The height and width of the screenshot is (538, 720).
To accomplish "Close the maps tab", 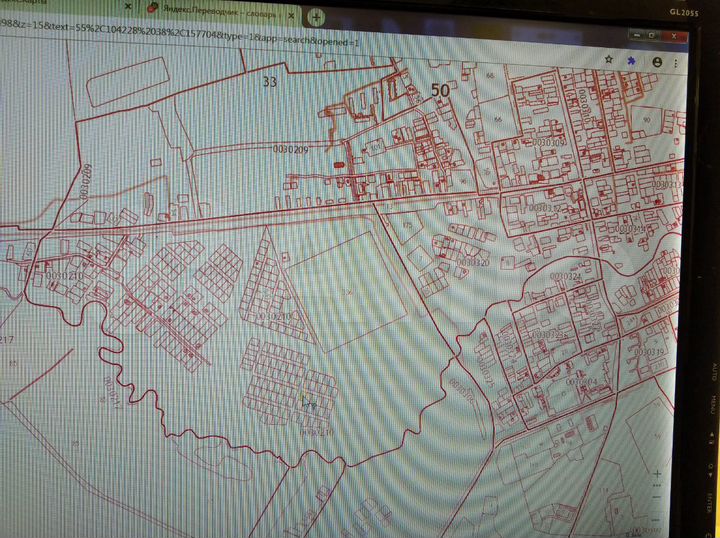I will 128,6.
